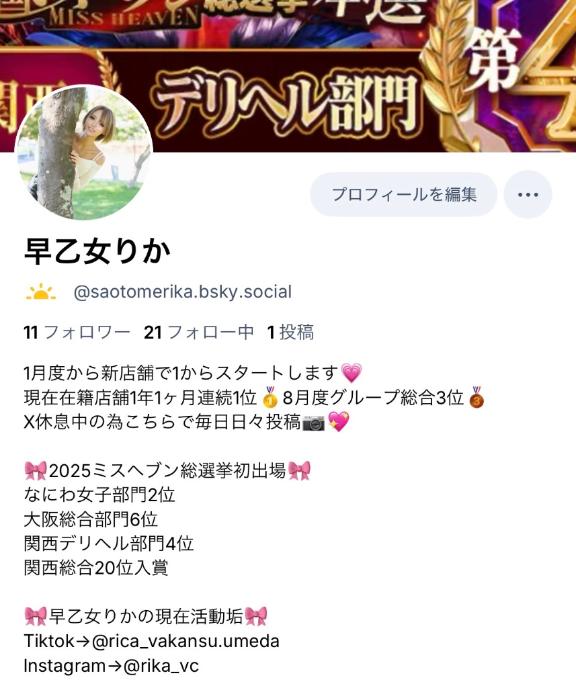Viewport: 576px width, 688px height.
Task: Click the pink heart emoji after スタートします
Action: [351, 373]
